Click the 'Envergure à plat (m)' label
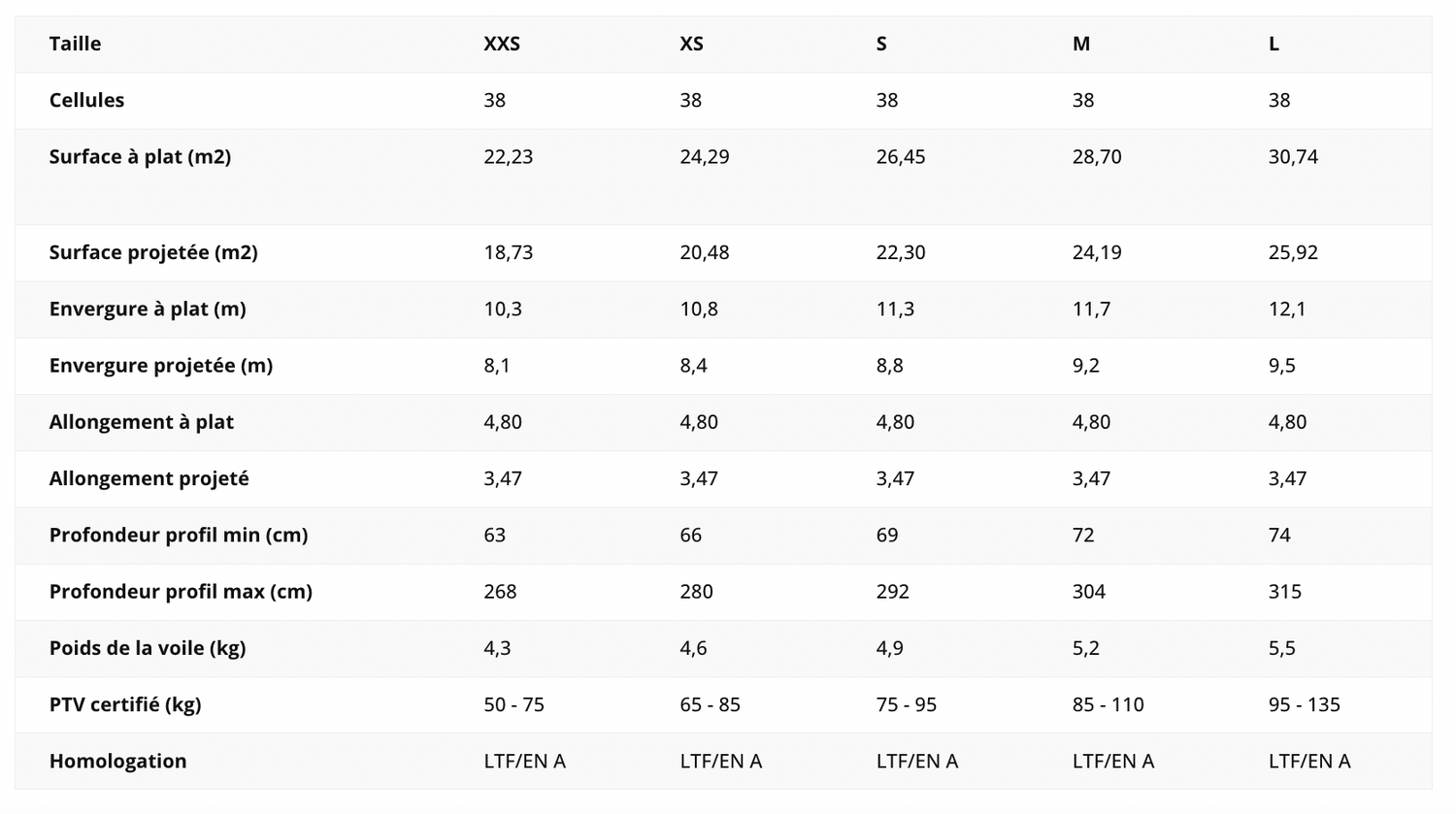 [148, 309]
